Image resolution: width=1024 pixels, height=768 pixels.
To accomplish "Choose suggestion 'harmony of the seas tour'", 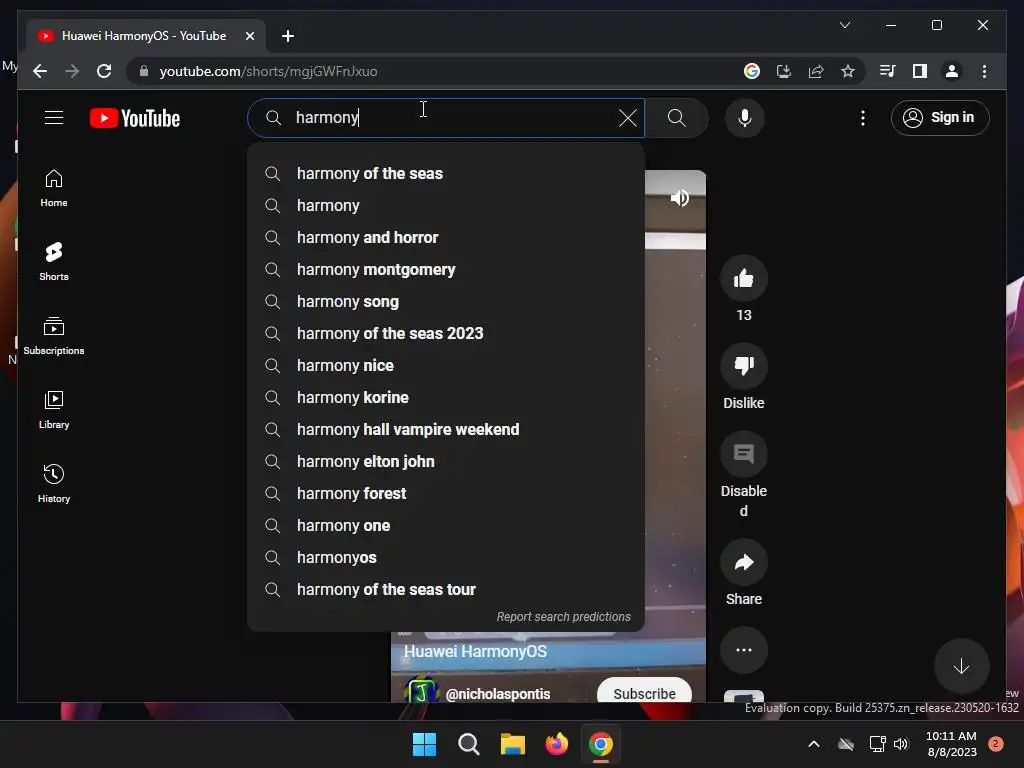I will pyautogui.click(x=446, y=589).
